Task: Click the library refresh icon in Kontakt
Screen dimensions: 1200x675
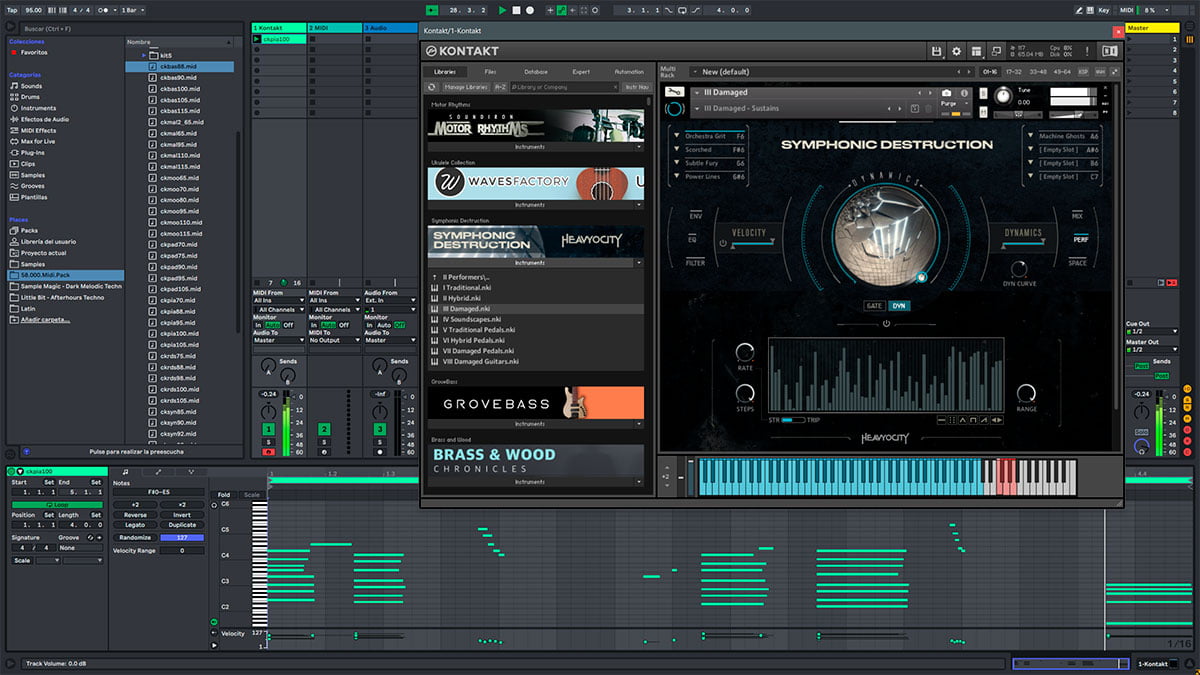Action: coord(432,87)
